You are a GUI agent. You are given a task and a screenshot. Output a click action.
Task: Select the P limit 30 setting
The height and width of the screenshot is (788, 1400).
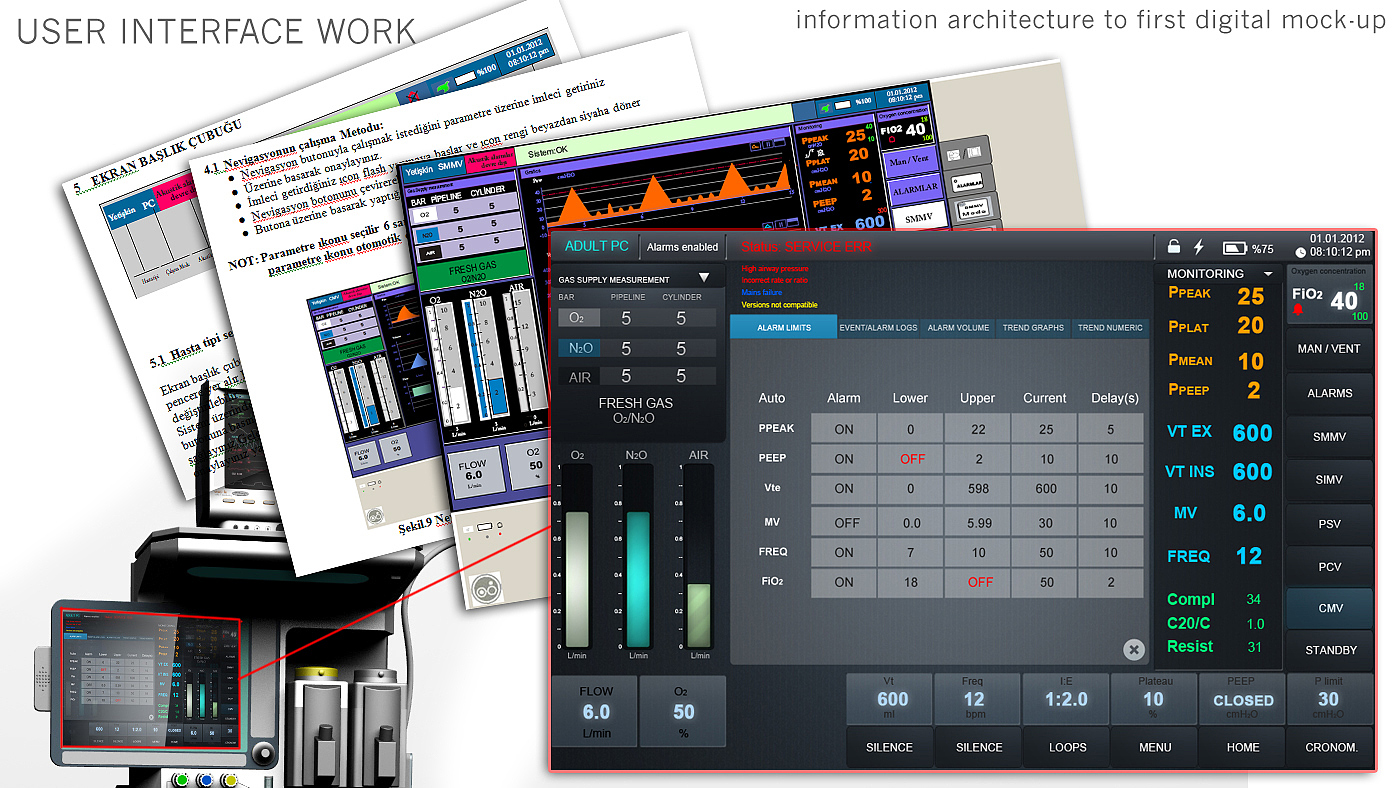coord(1331,700)
